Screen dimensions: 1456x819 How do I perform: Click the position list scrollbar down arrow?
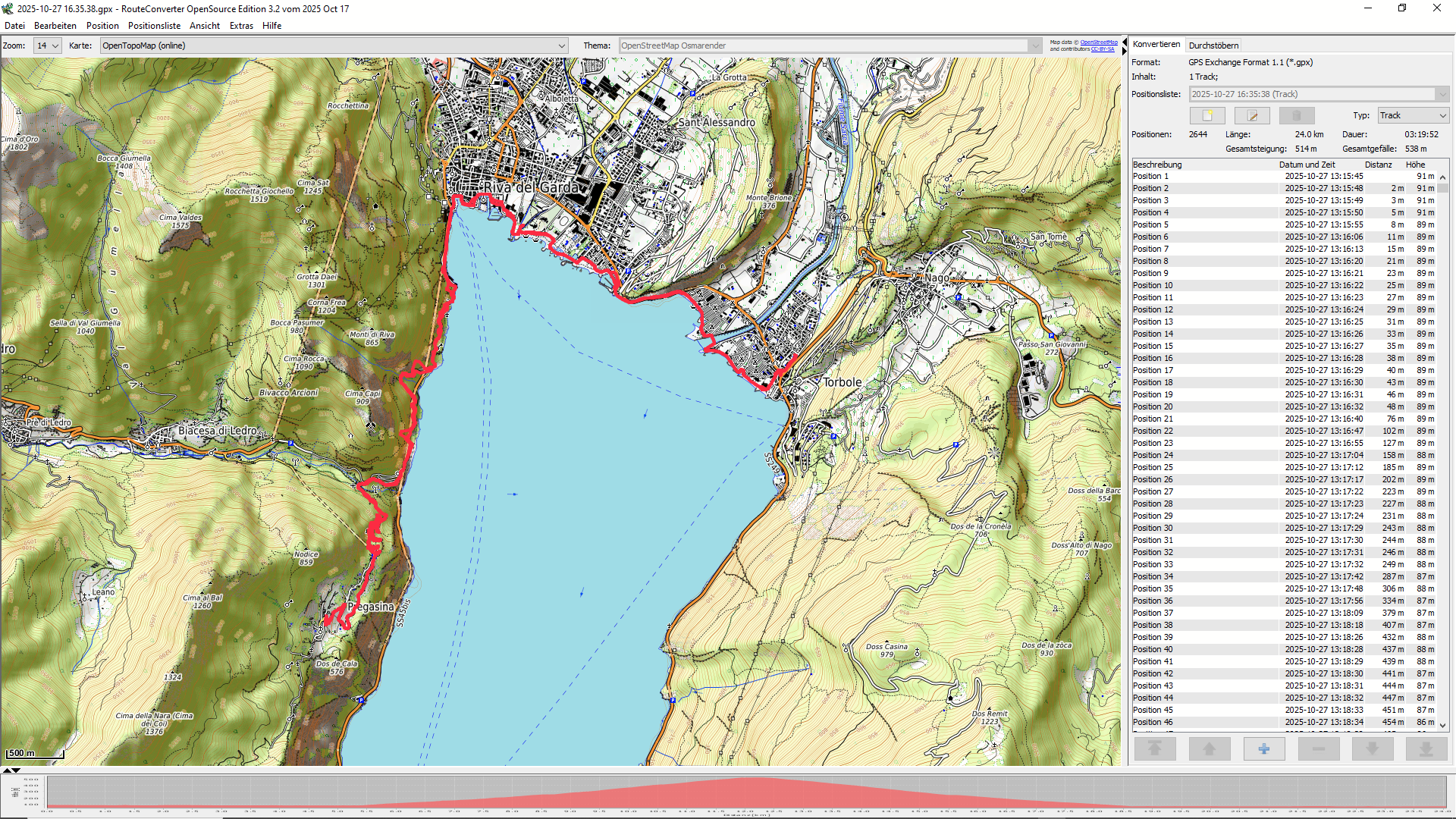point(1443,726)
